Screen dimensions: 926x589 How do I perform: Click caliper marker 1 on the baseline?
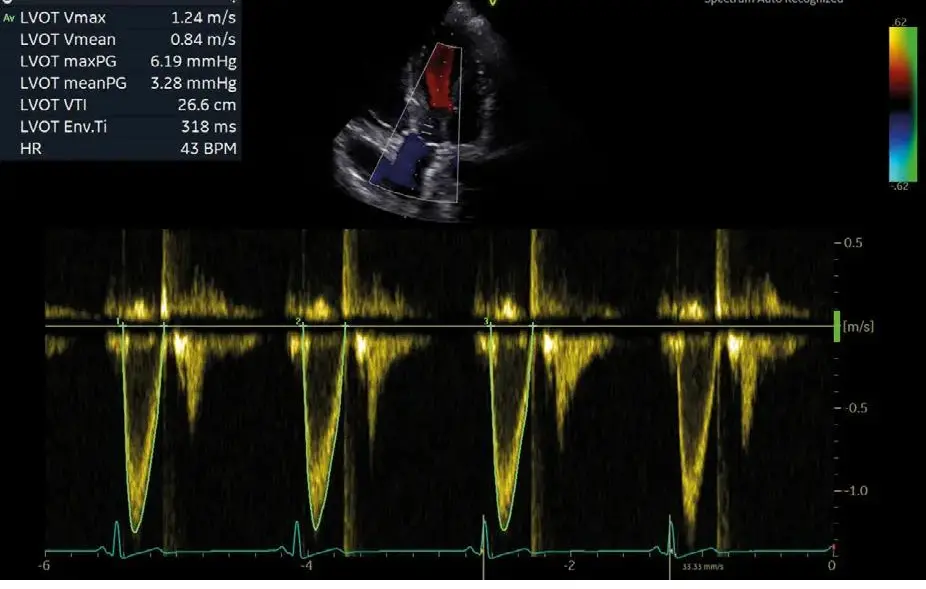click(x=119, y=321)
